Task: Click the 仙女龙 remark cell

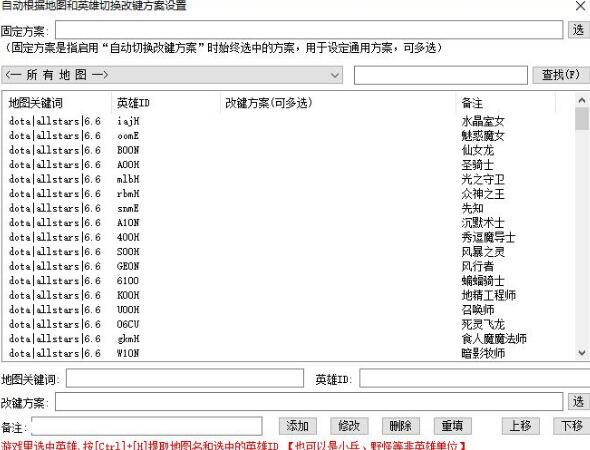Action: pos(477,150)
